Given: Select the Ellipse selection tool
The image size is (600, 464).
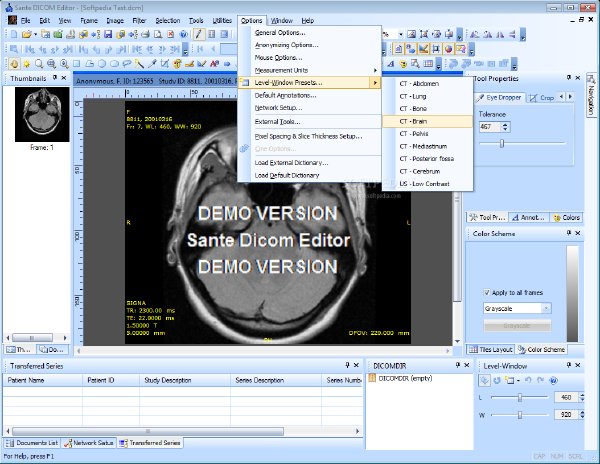Looking at the screenshot, I should coord(114,64).
